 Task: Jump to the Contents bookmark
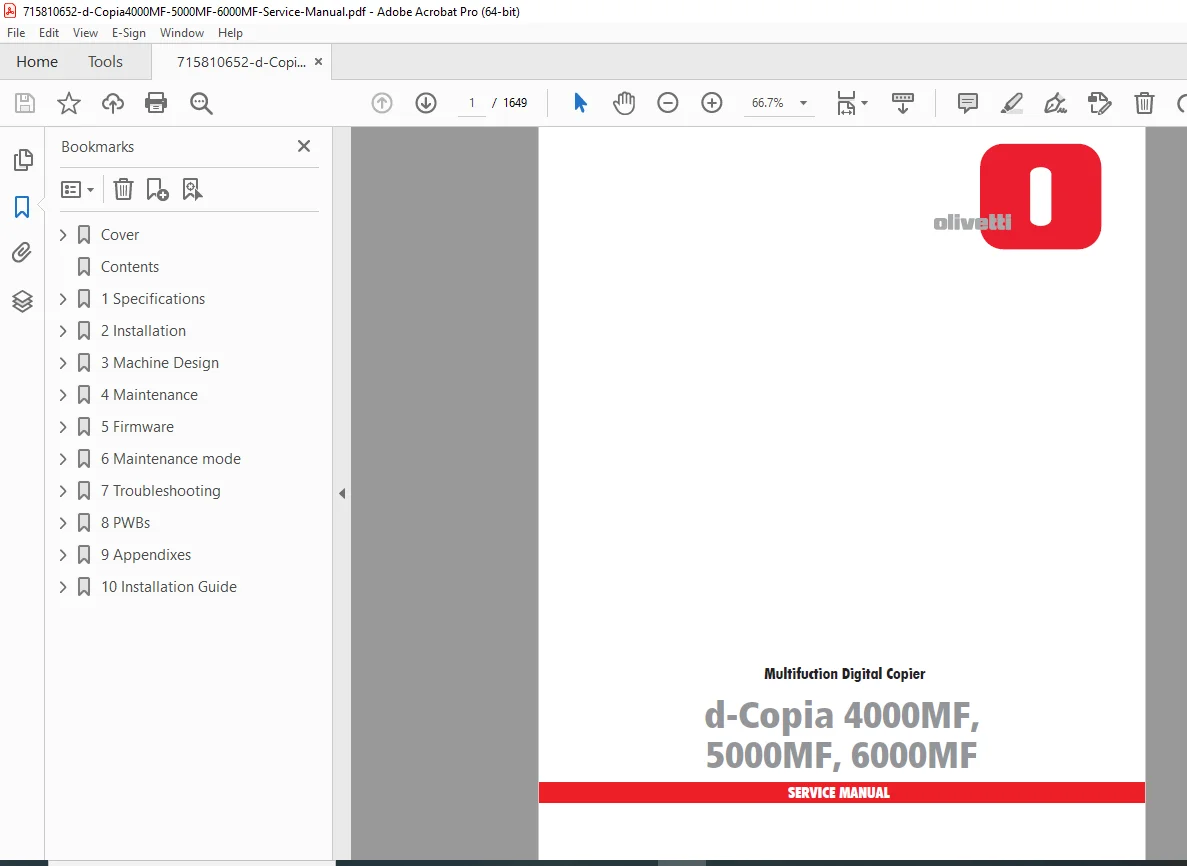click(129, 267)
